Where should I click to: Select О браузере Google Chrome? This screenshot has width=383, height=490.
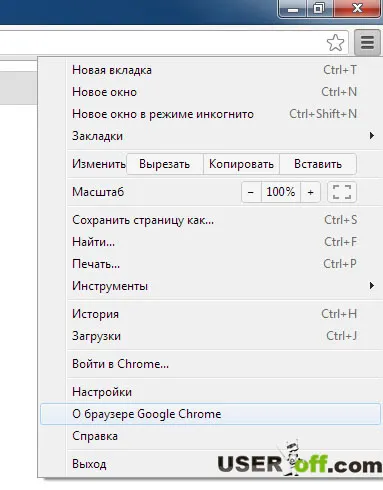point(210,414)
